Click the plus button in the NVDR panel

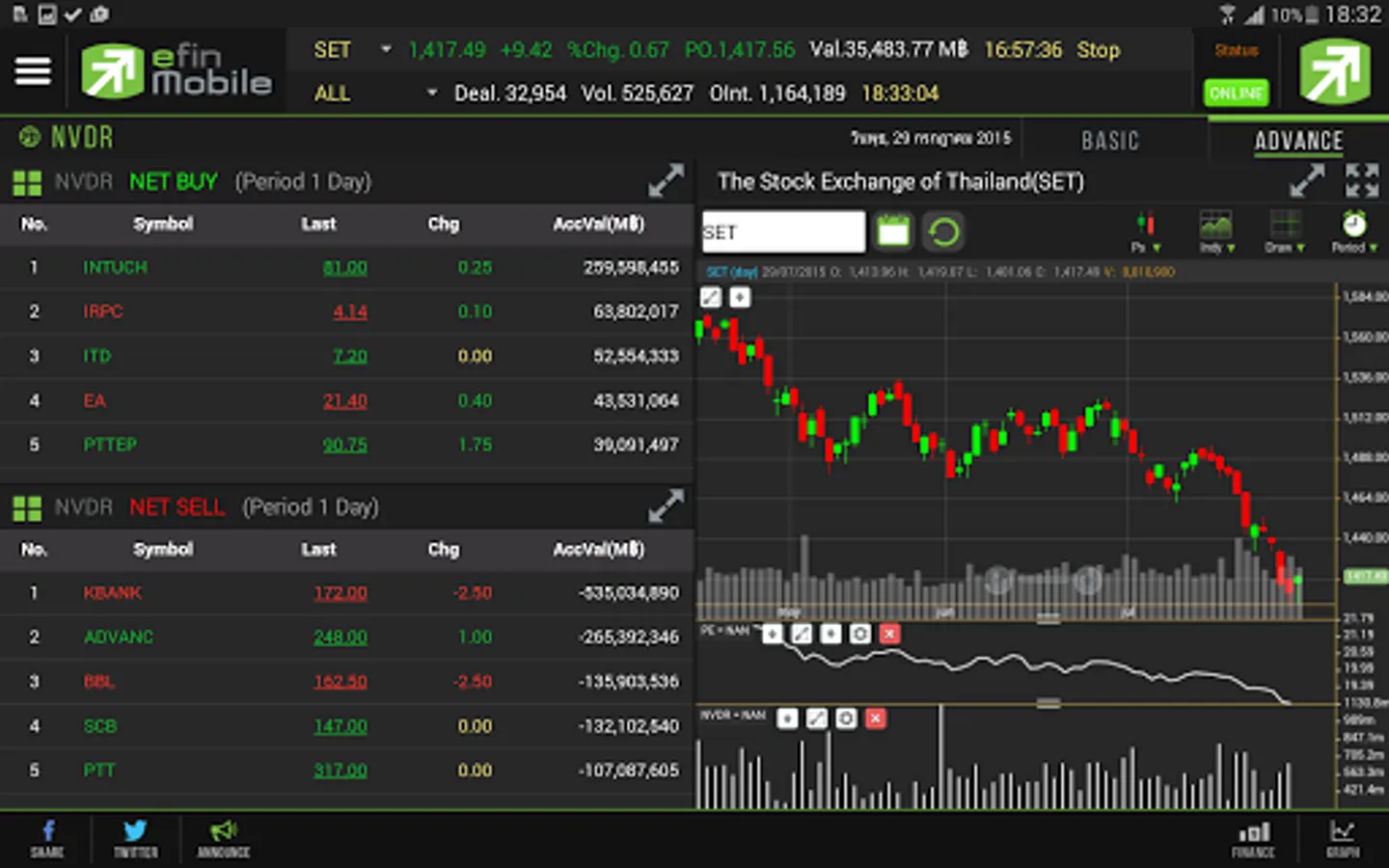[x=787, y=719]
